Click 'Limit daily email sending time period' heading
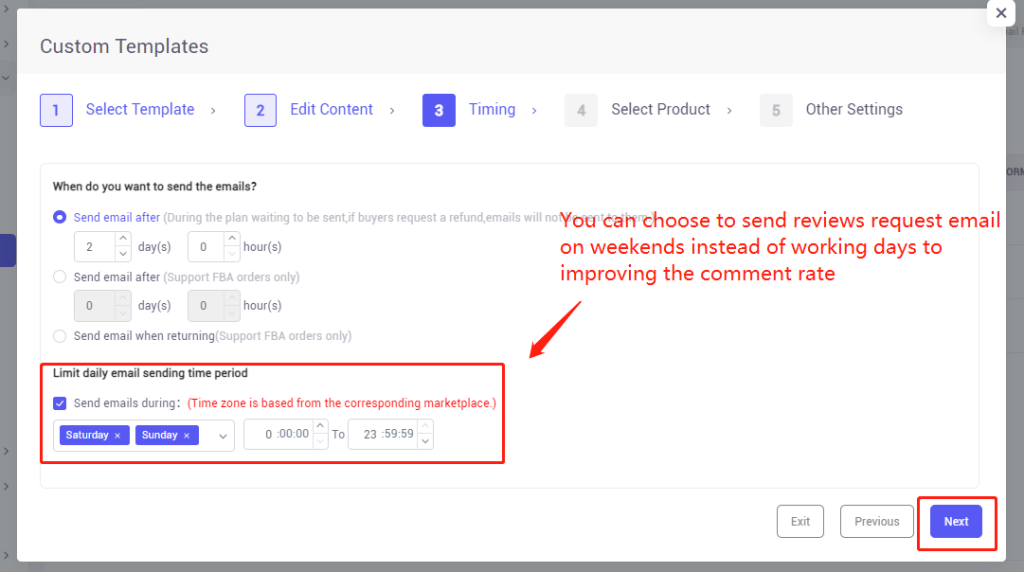 [x=150, y=373]
